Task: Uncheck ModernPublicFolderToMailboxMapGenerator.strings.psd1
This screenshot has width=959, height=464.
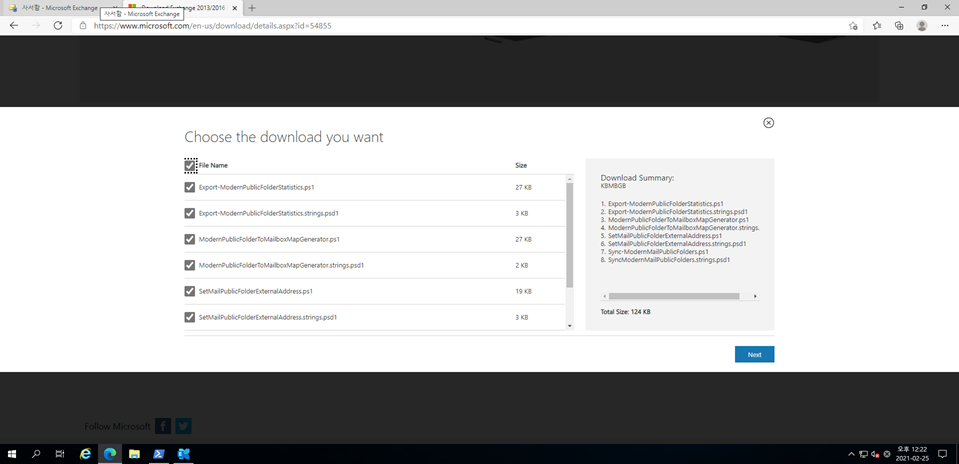Action: 190,265
